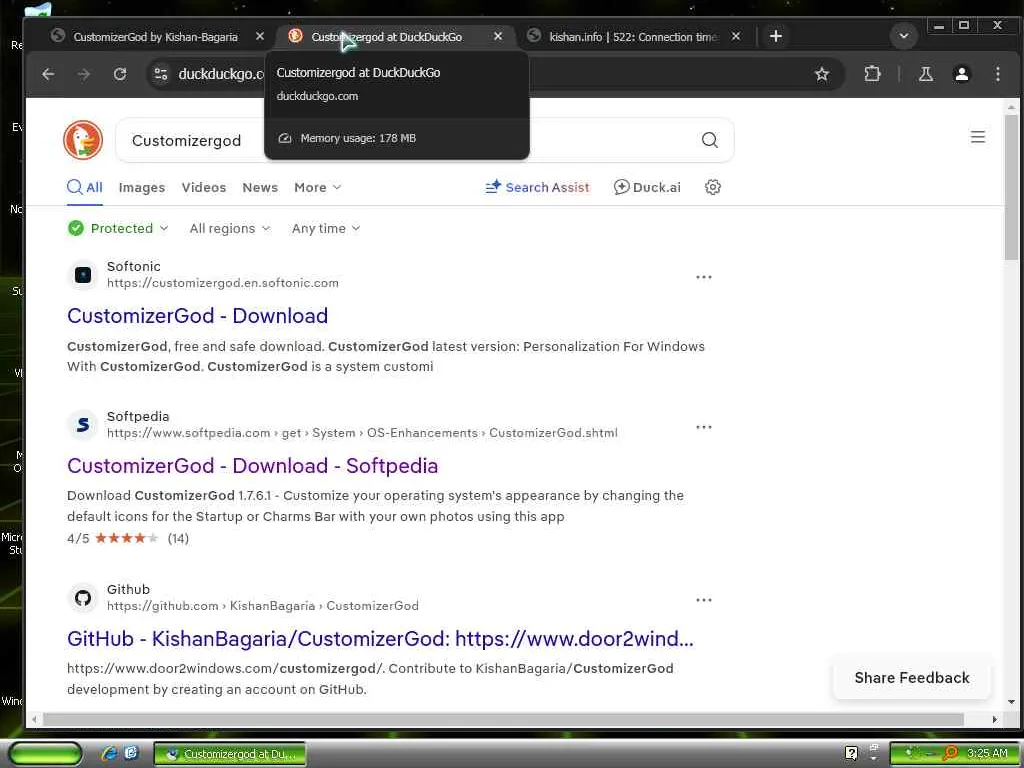Close the kishan.info 522 tab

pos(735,37)
